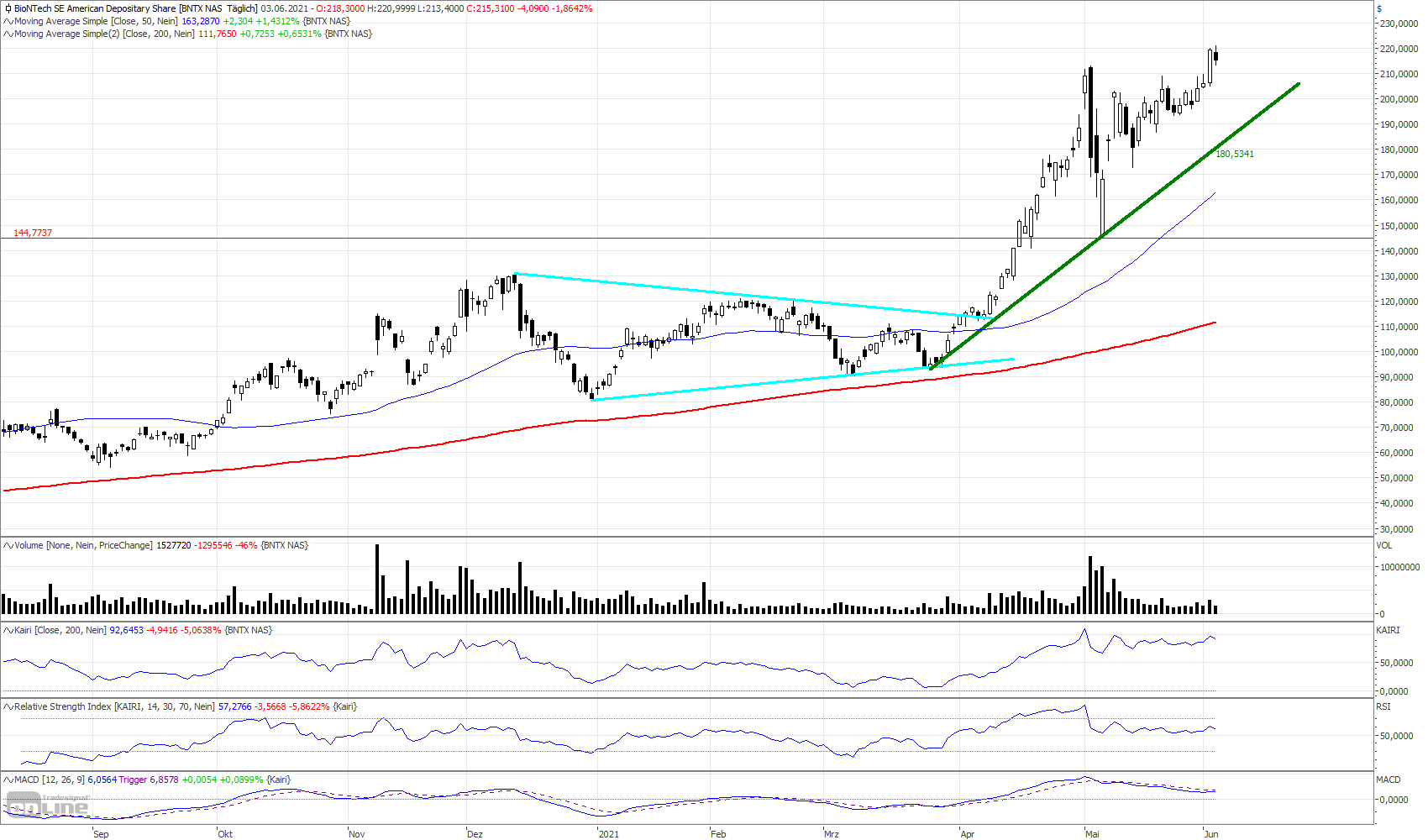This screenshot has width=1428, height=840.
Task: Click the Jun month label on time axis
Action: click(x=1211, y=834)
